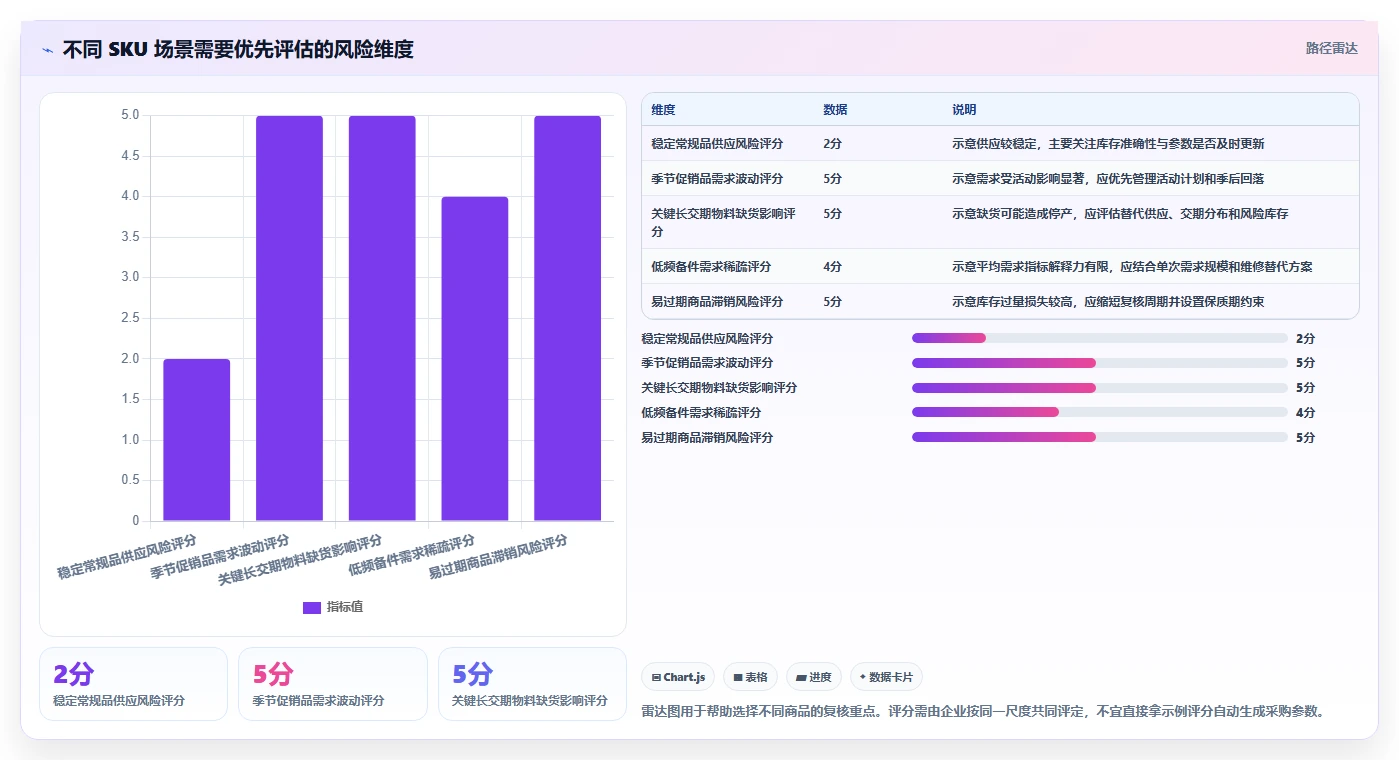Click the x-axis label 易过期商品滞销风险评分
This screenshot has height=760, width=1399.
[498, 557]
